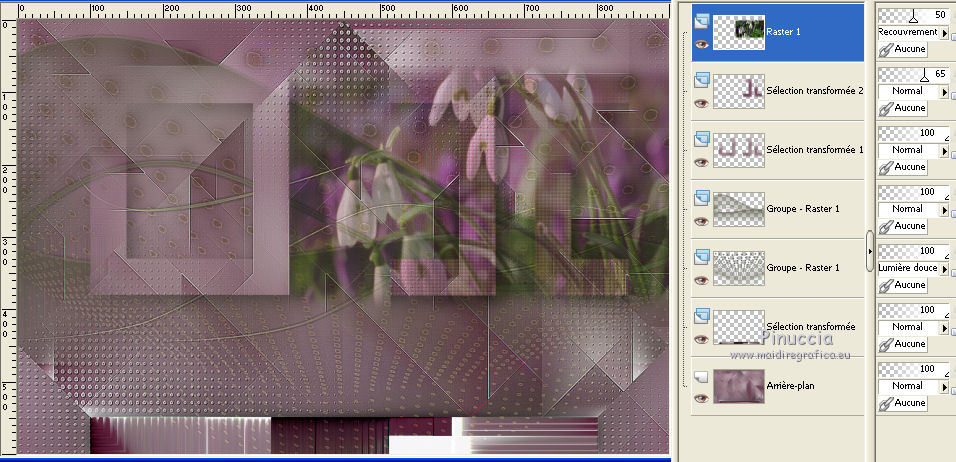Click Aucune link button of unnumbered Sélection transformée
956x462 pixels.
coord(902,344)
